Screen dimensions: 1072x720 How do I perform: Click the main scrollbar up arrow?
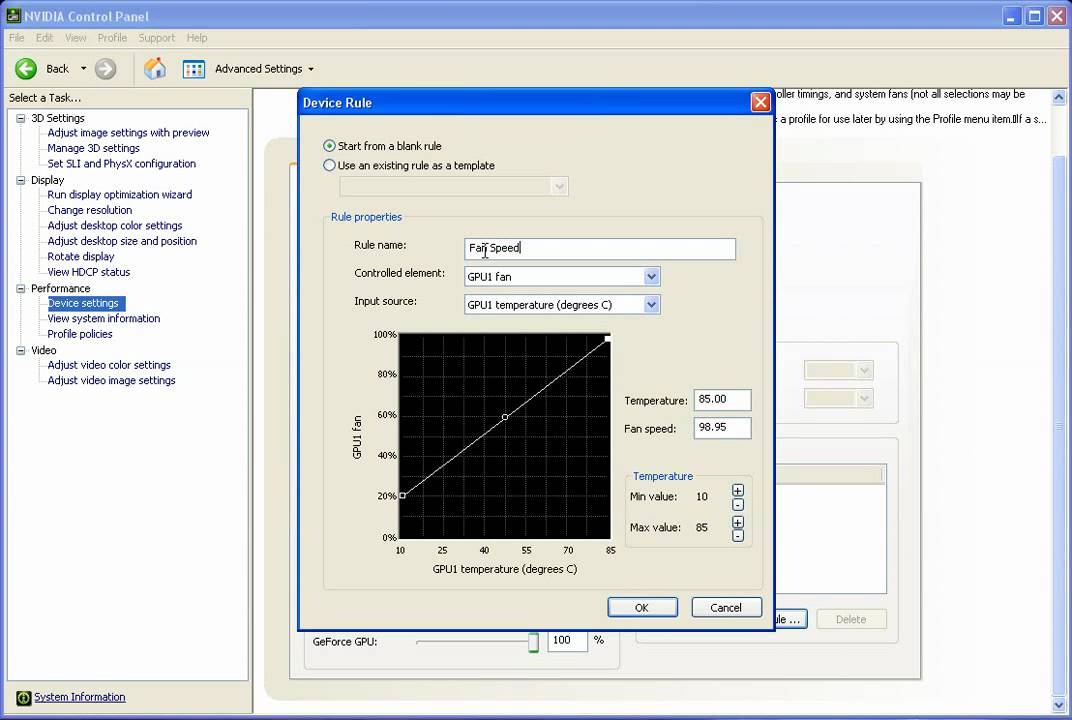[1059, 97]
